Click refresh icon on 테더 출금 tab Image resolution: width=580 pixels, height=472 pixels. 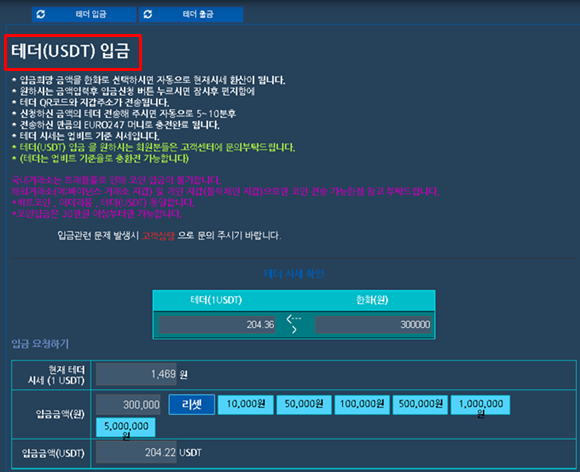[x=148, y=14]
